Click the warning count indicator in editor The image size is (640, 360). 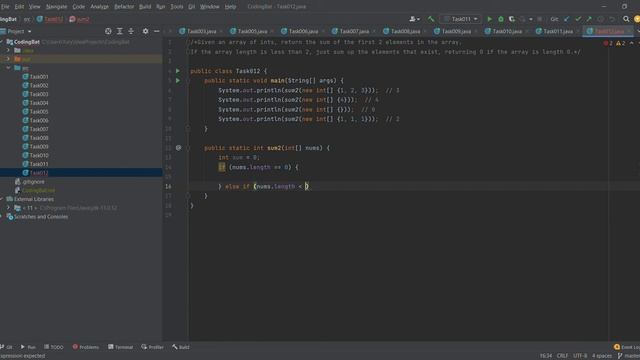click(x=621, y=43)
